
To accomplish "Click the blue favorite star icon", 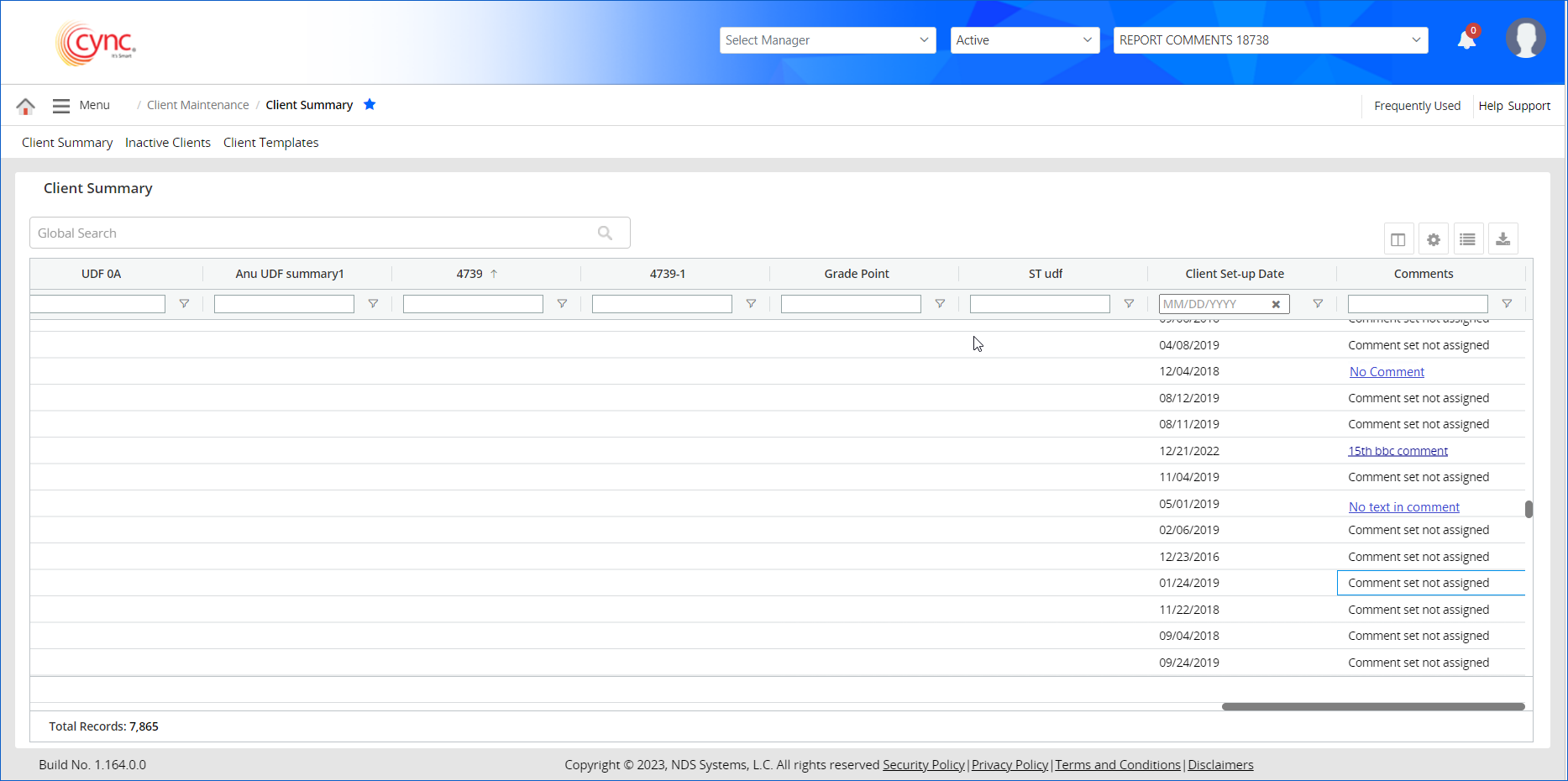I will 370,105.
